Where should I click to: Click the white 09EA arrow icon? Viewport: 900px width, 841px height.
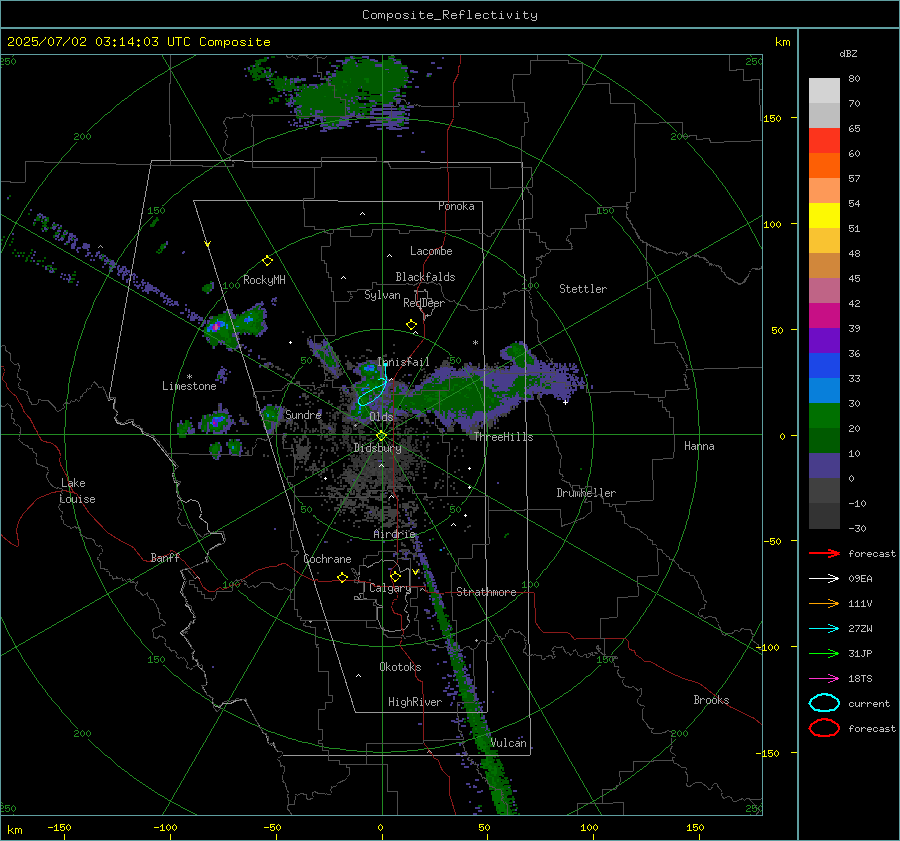(824, 579)
